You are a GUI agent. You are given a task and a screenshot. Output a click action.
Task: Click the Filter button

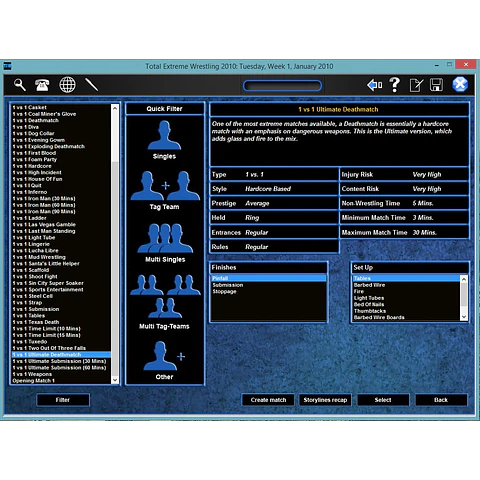point(63,400)
